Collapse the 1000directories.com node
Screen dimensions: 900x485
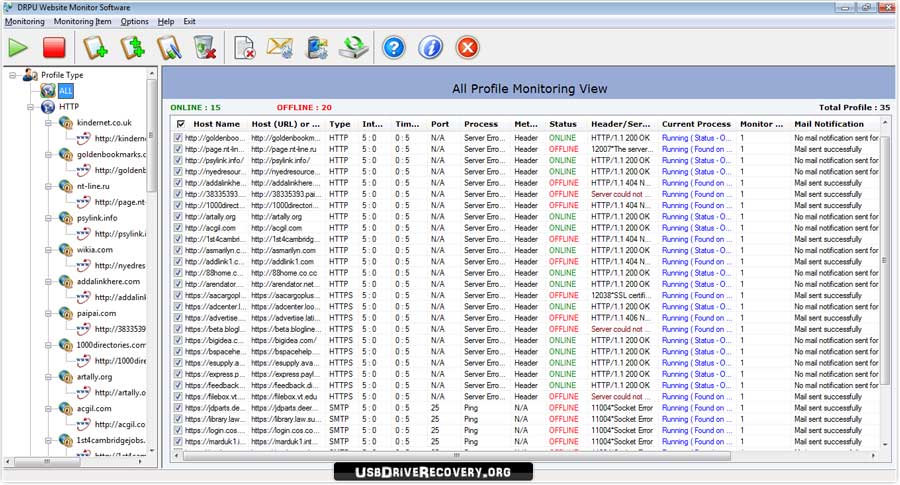[49, 346]
